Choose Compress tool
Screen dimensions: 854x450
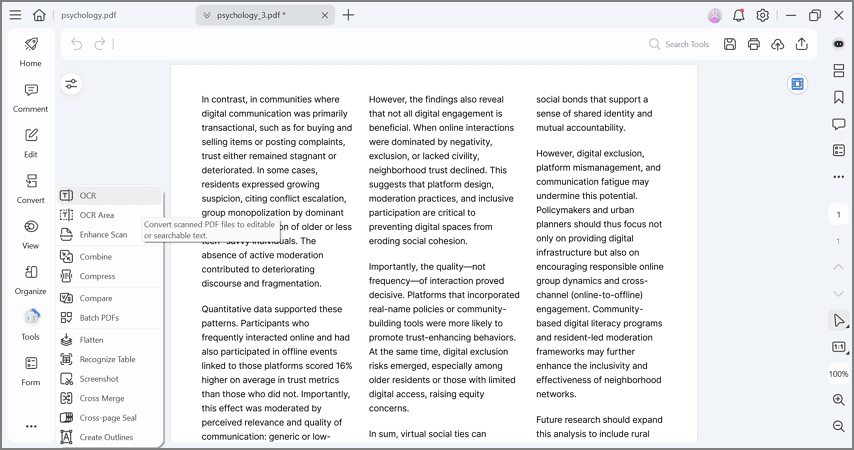coord(109,276)
